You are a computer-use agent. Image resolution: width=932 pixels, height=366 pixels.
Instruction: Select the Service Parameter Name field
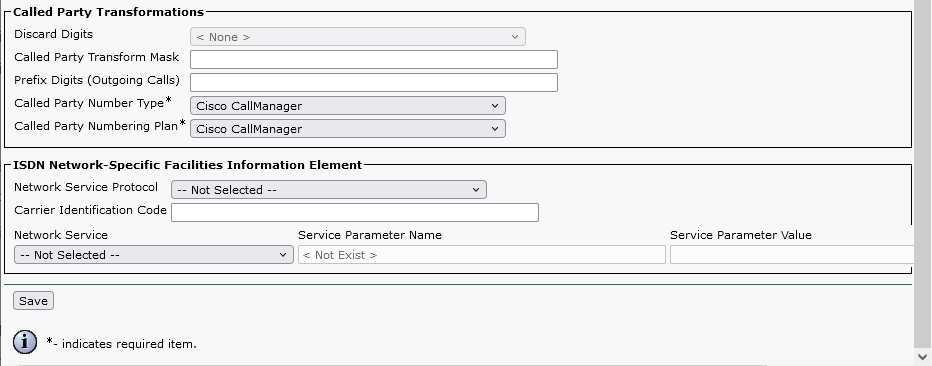pos(481,255)
